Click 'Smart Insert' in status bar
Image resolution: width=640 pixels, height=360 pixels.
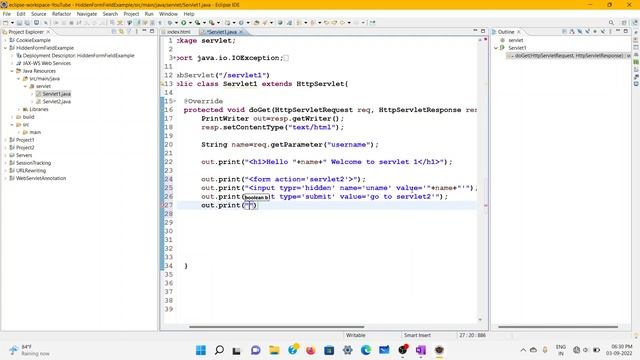tap(417, 335)
